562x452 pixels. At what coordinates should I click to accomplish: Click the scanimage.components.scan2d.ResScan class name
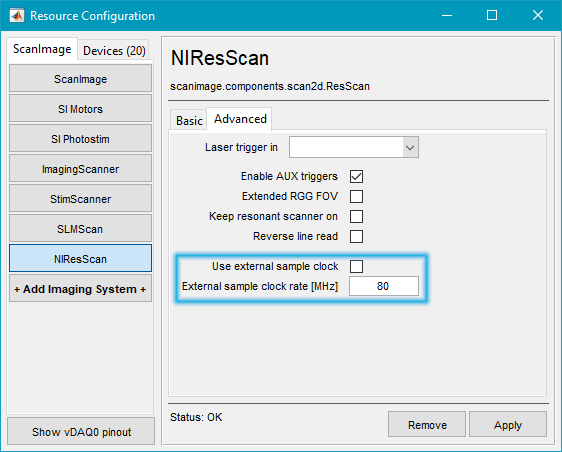[x=270, y=86]
